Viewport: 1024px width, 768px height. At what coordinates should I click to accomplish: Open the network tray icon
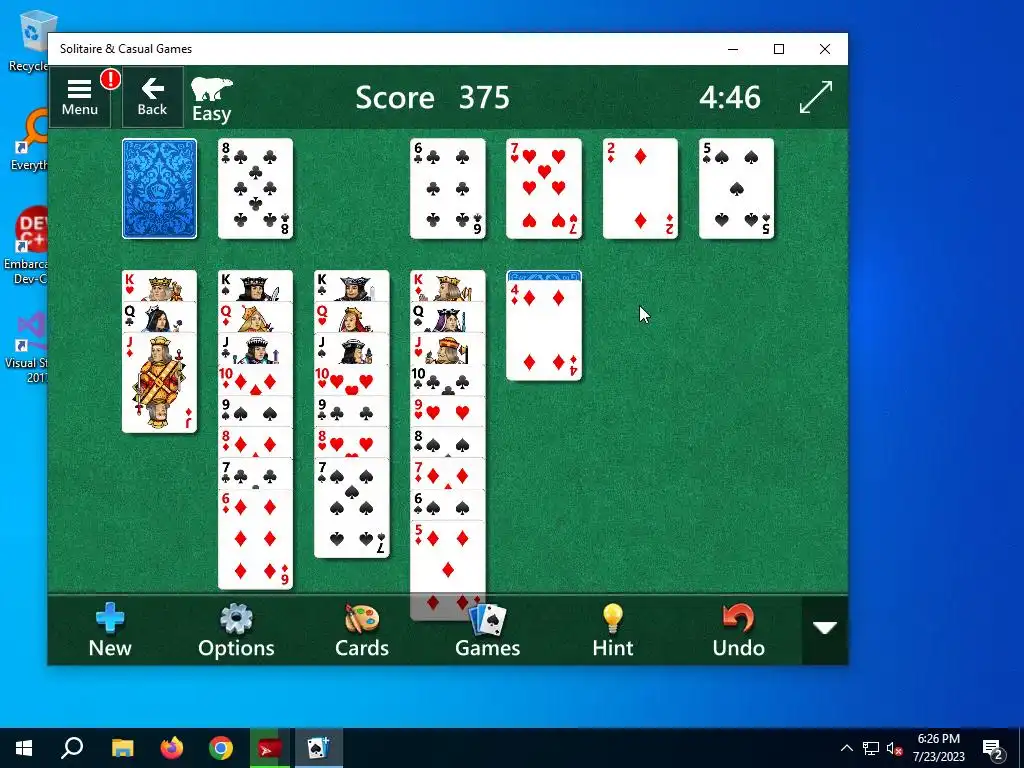click(x=871, y=748)
